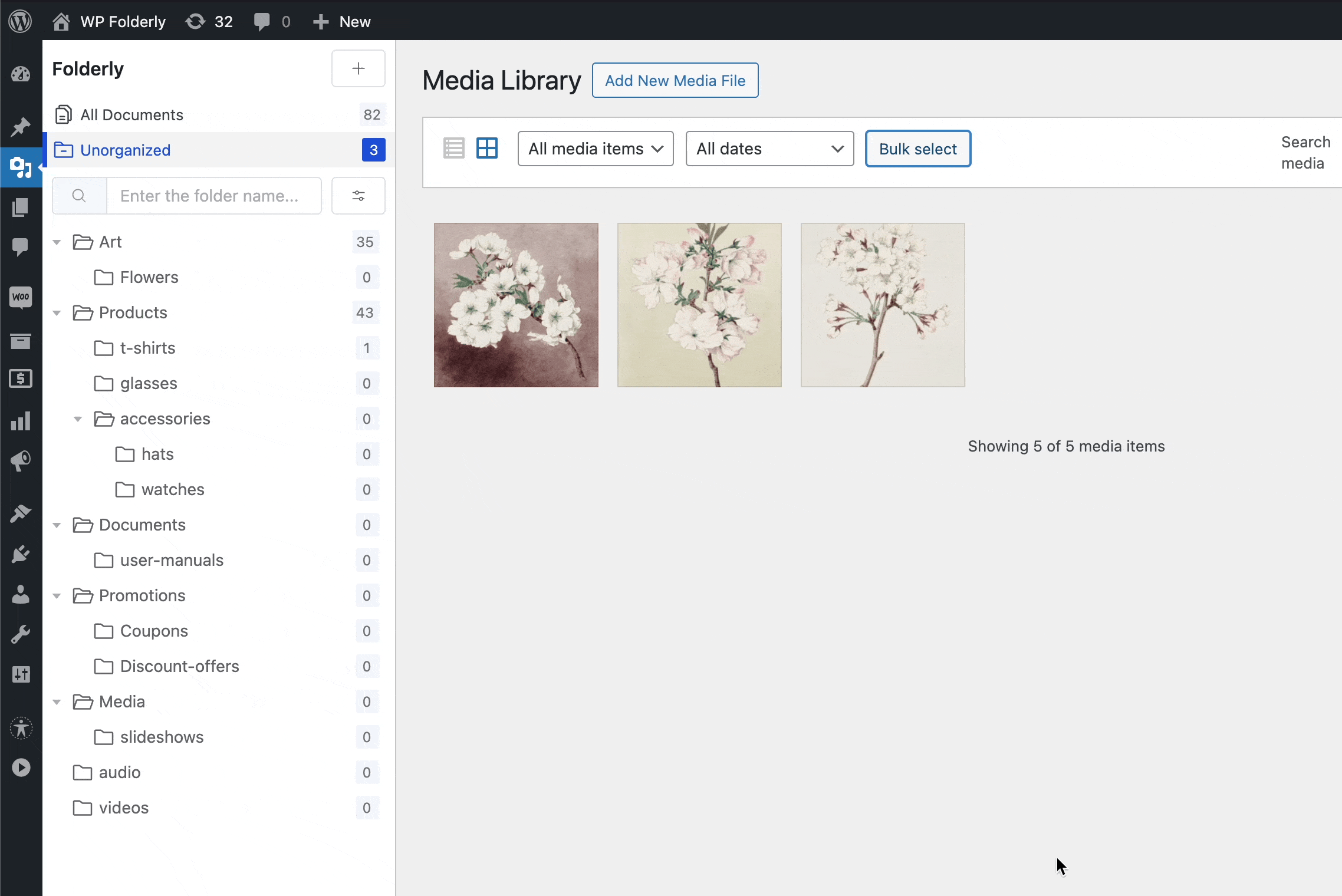
Task: Click the add new folder plus button
Action: tap(358, 68)
